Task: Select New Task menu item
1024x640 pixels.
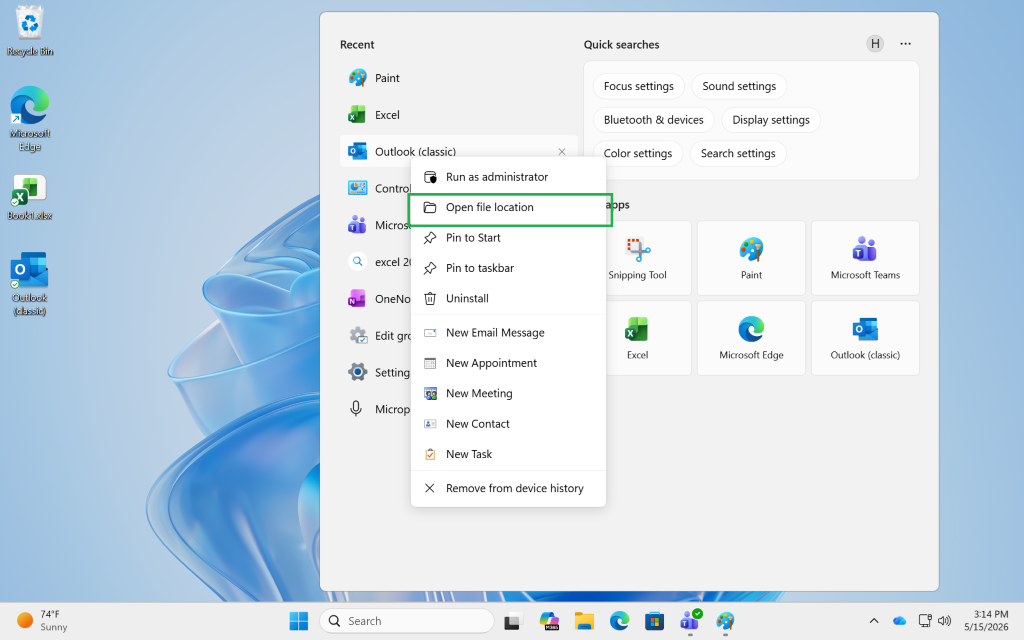Action: 508,454
